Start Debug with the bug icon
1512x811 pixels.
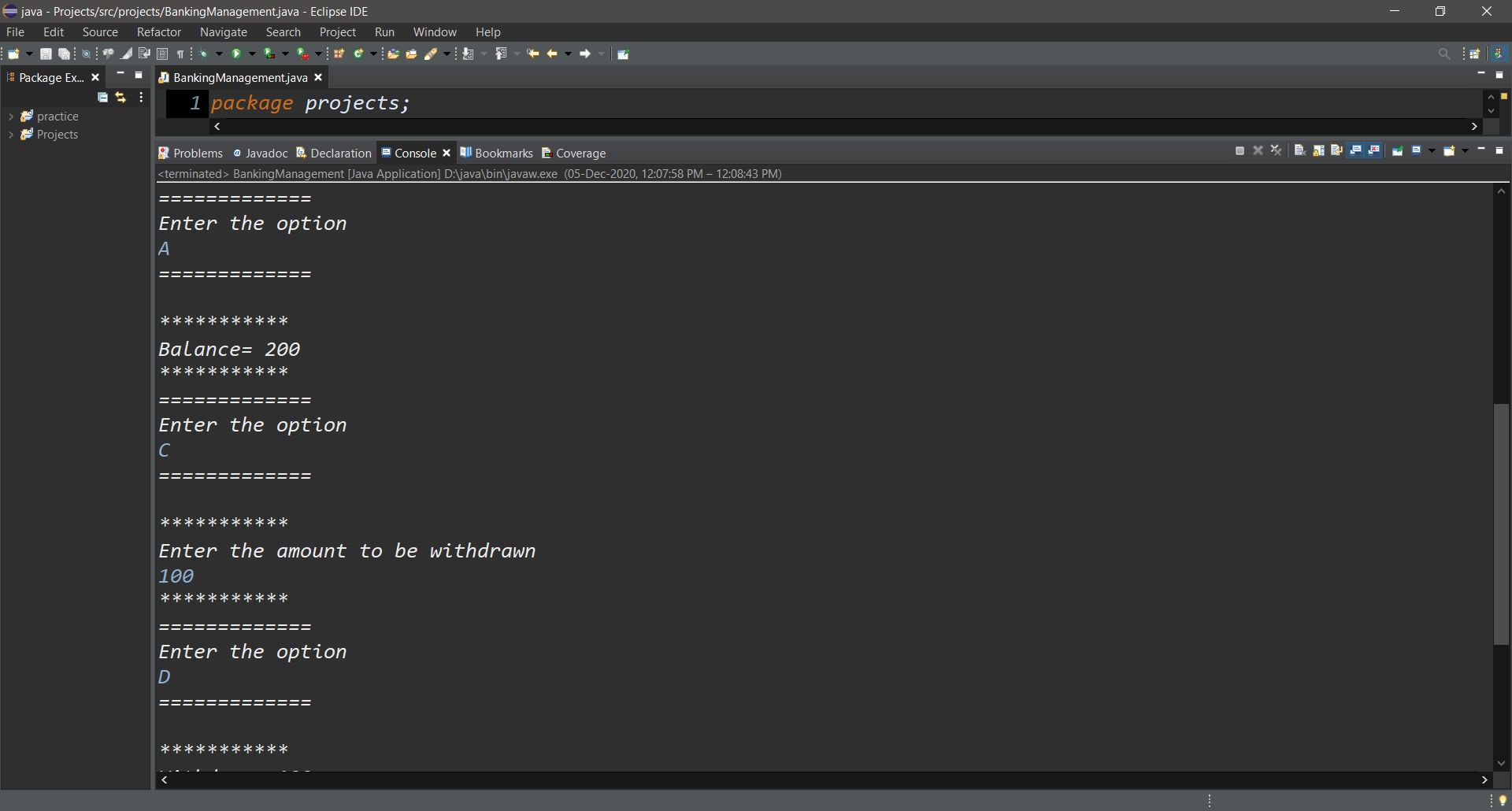pos(204,54)
